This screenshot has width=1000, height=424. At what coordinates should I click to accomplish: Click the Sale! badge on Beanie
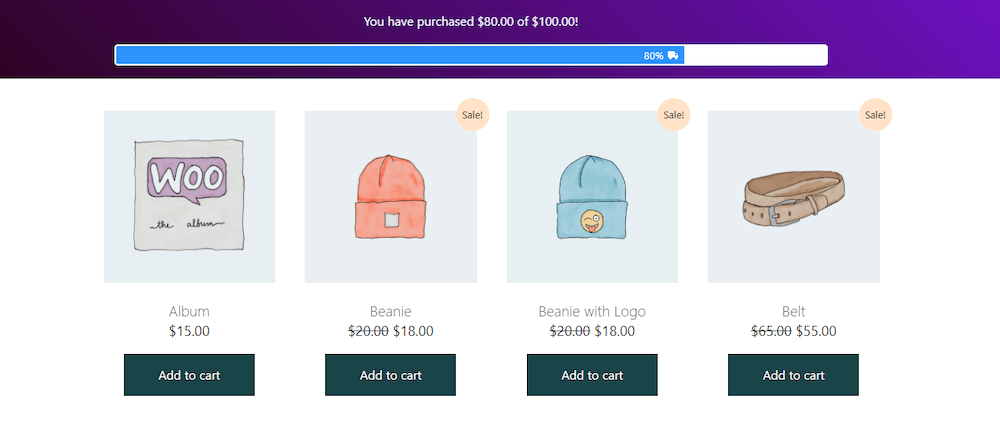(473, 115)
